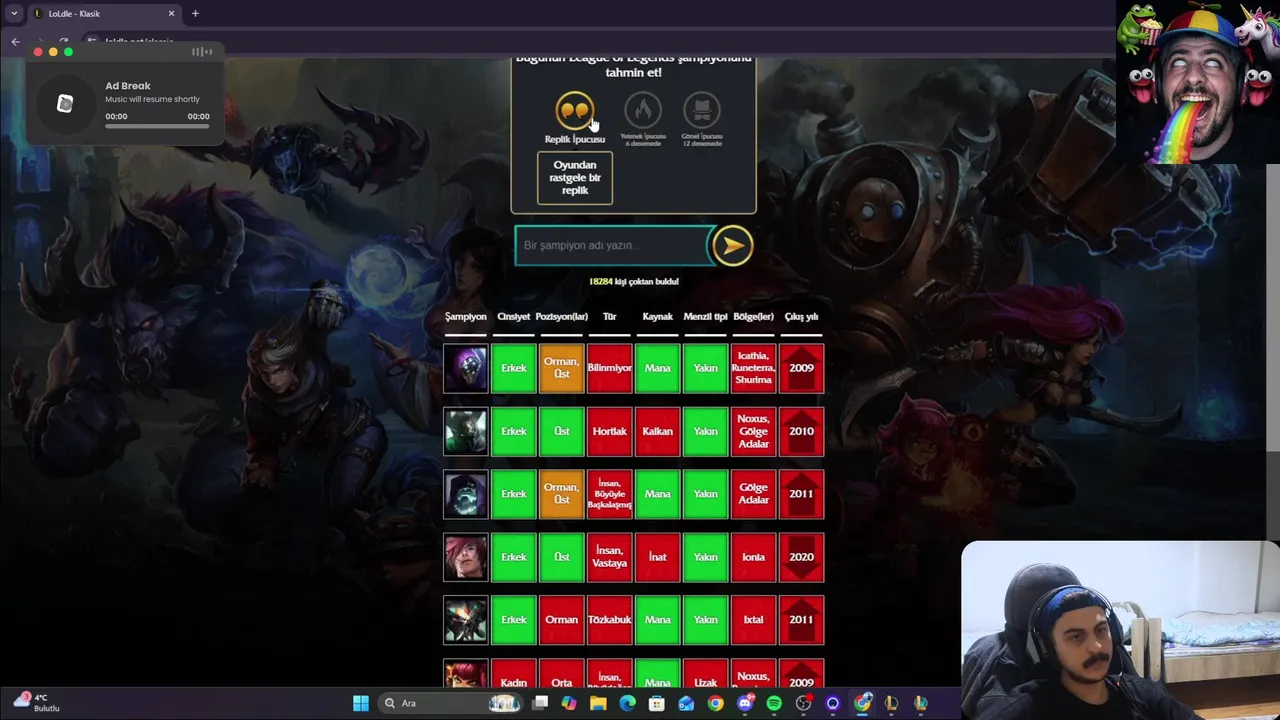
Task: Focus the Bir şampiyon adı yazın input
Action: pos(612,245)
